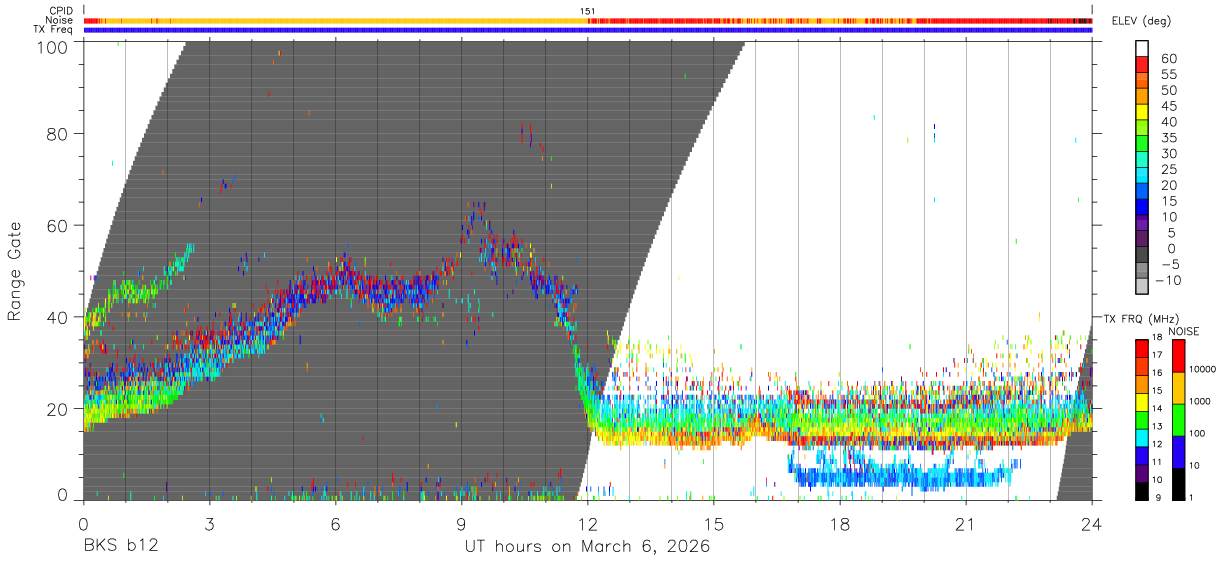Click the blue TX Freq bar at top

[588, 30]
